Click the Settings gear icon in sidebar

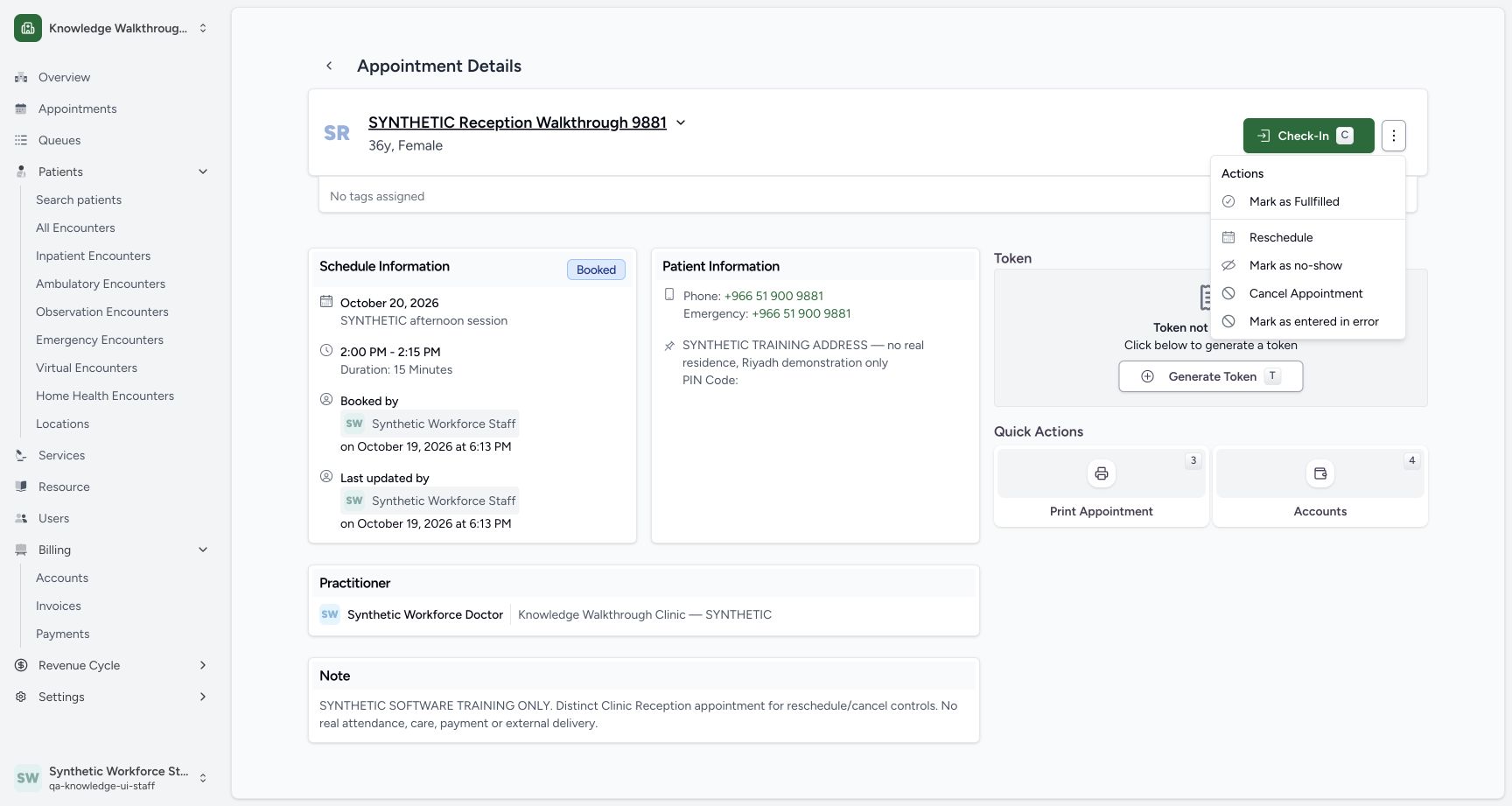tap(21, 697)
